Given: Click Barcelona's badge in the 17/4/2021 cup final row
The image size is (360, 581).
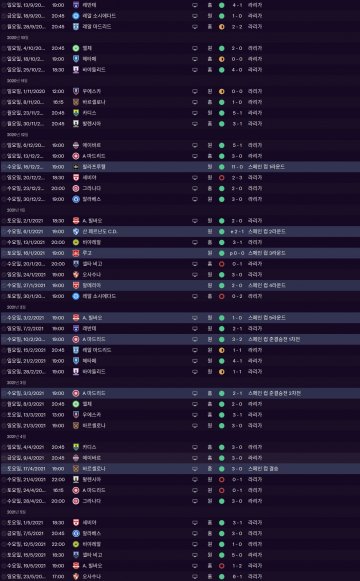Looking at the screenshot, I should 76,469.
